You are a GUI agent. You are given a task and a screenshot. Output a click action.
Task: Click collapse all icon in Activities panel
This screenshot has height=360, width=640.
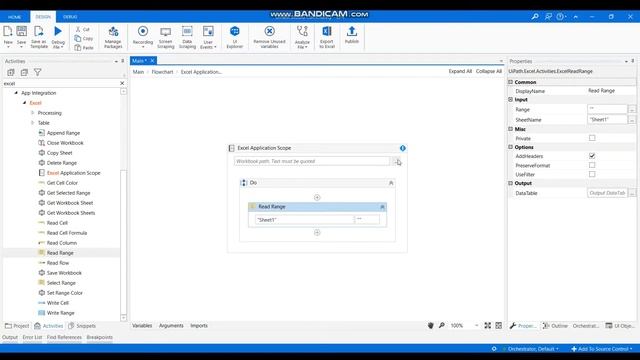pyautogui.click(x=24, y=72)
